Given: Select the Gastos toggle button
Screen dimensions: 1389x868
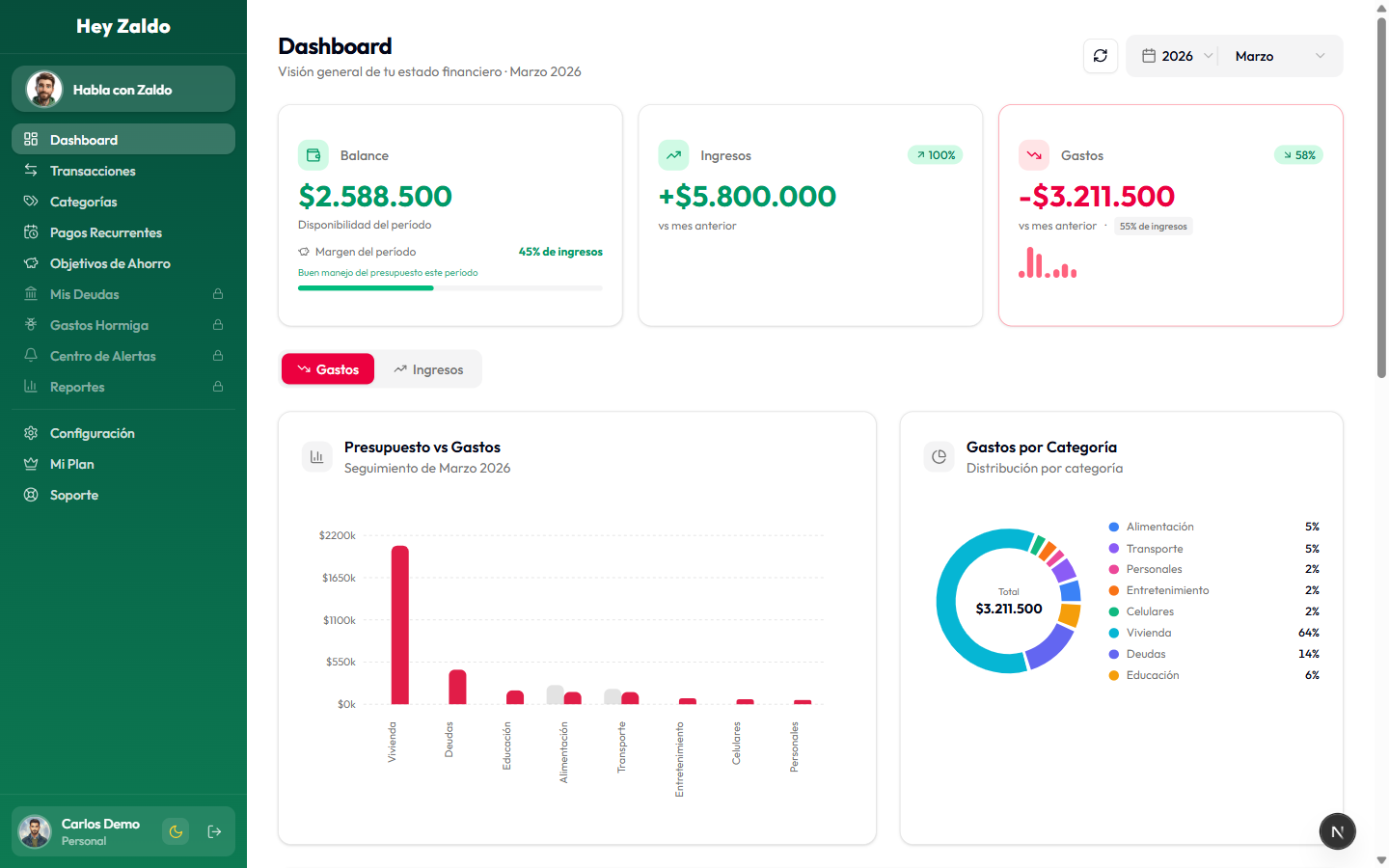Looking at the screenshot, I should [327, 368].
